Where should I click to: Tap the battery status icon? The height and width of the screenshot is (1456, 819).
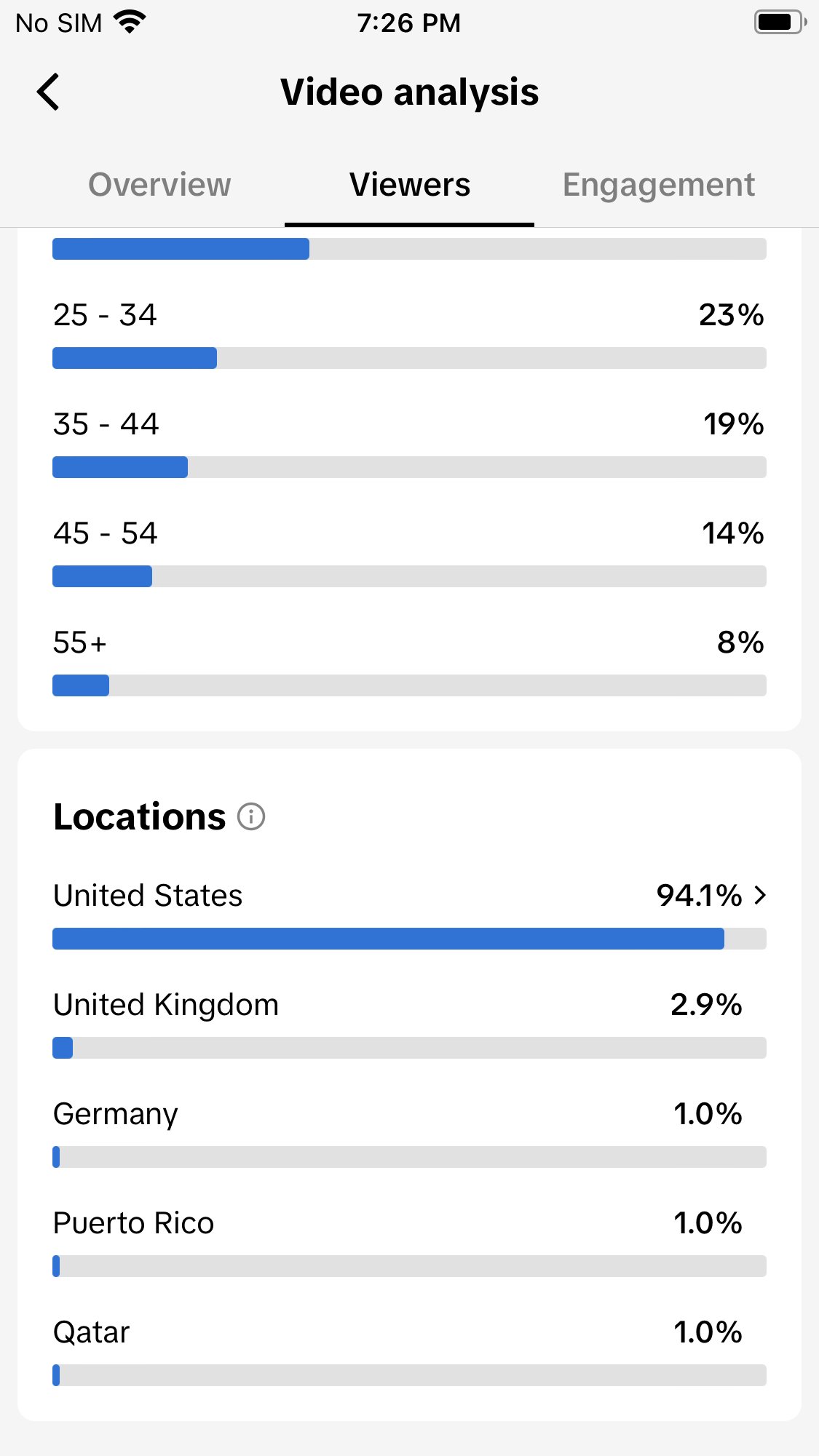[780, 23]
